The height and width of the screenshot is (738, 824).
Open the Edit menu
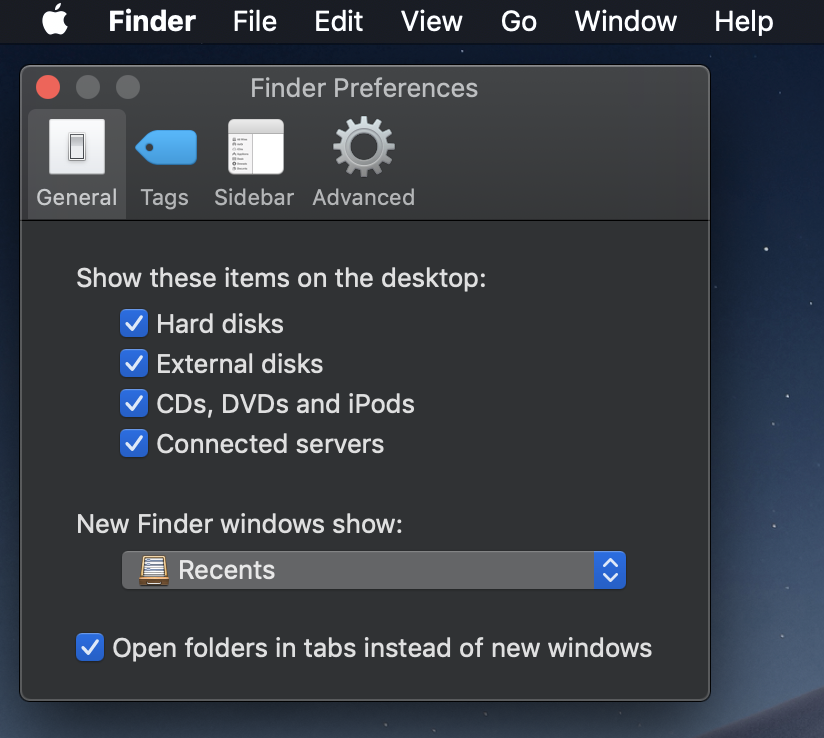(x=338, y=22)
